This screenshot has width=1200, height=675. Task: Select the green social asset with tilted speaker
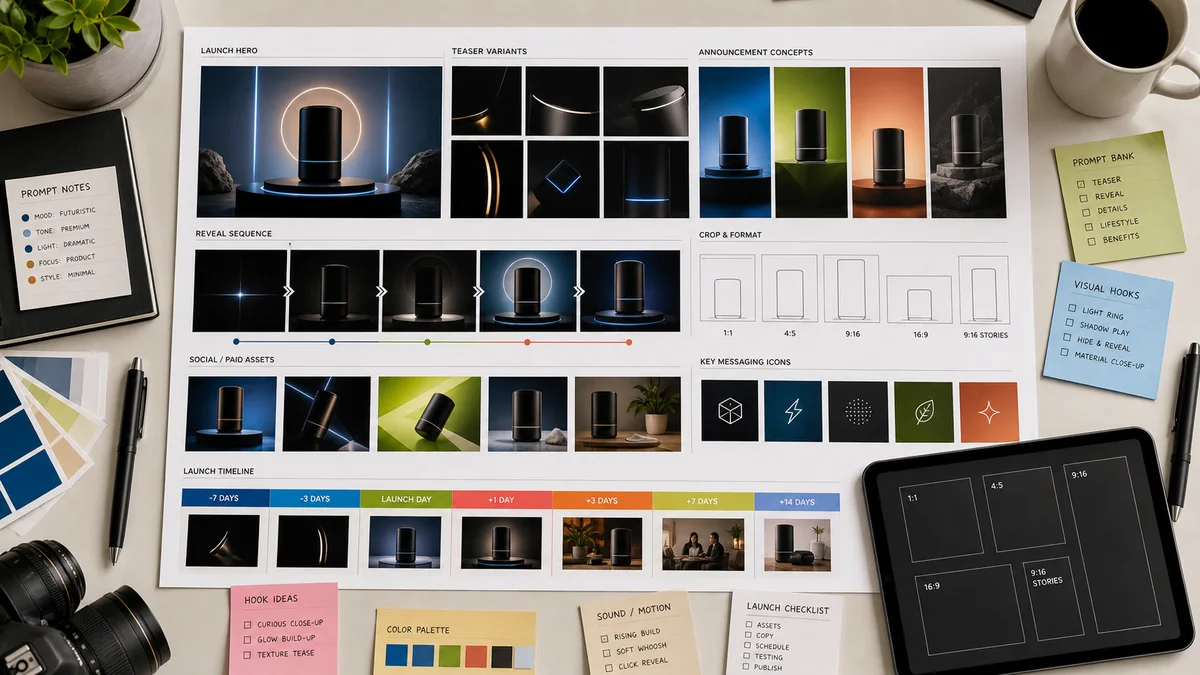[427, 413]
